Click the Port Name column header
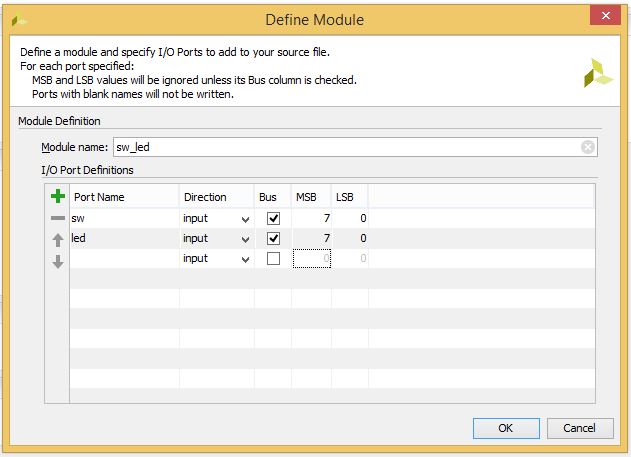The width and height of the screenshot is (631, 457). tap(124, 197)
